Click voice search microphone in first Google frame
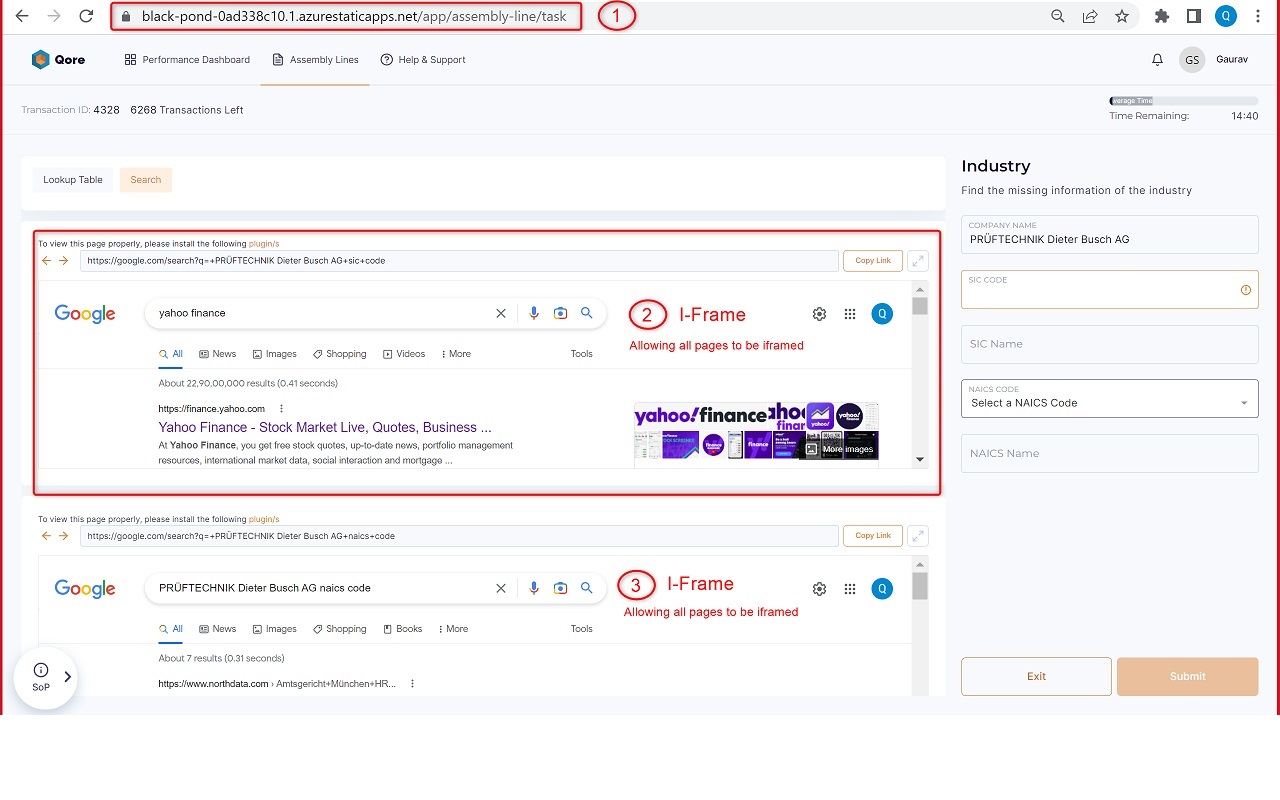This screenshot has height=800, width=1280. 534,313
